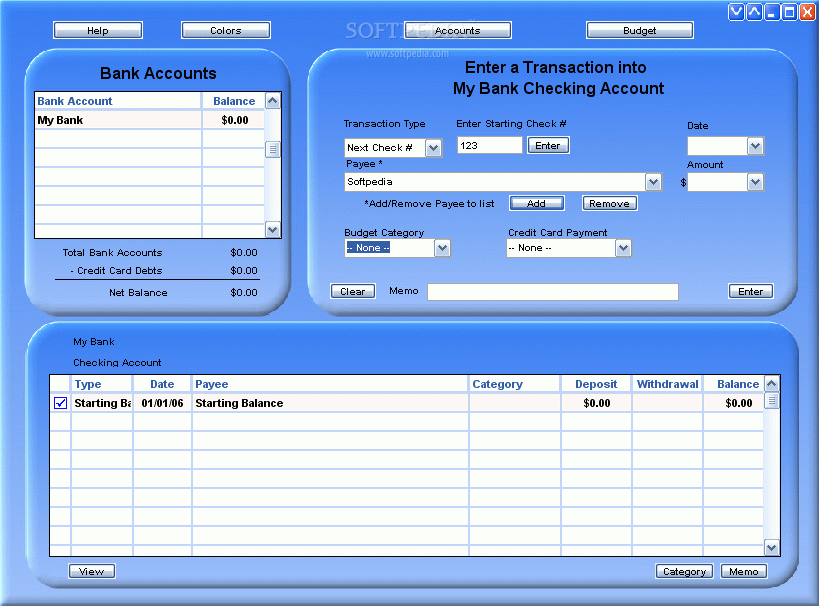The image size is (819, 606).
Task: Click the Total Bank Accounts $0.00 value
Action: tap(244, 252)
